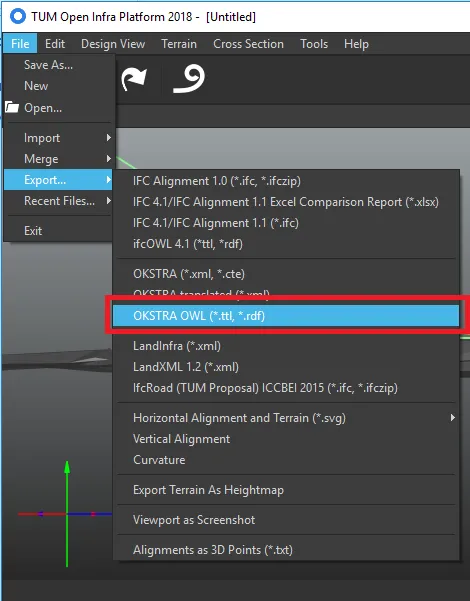Expand the Import submenu arrow
The image size is (470, 601).
pyautogui.click(x=109, y=137)
